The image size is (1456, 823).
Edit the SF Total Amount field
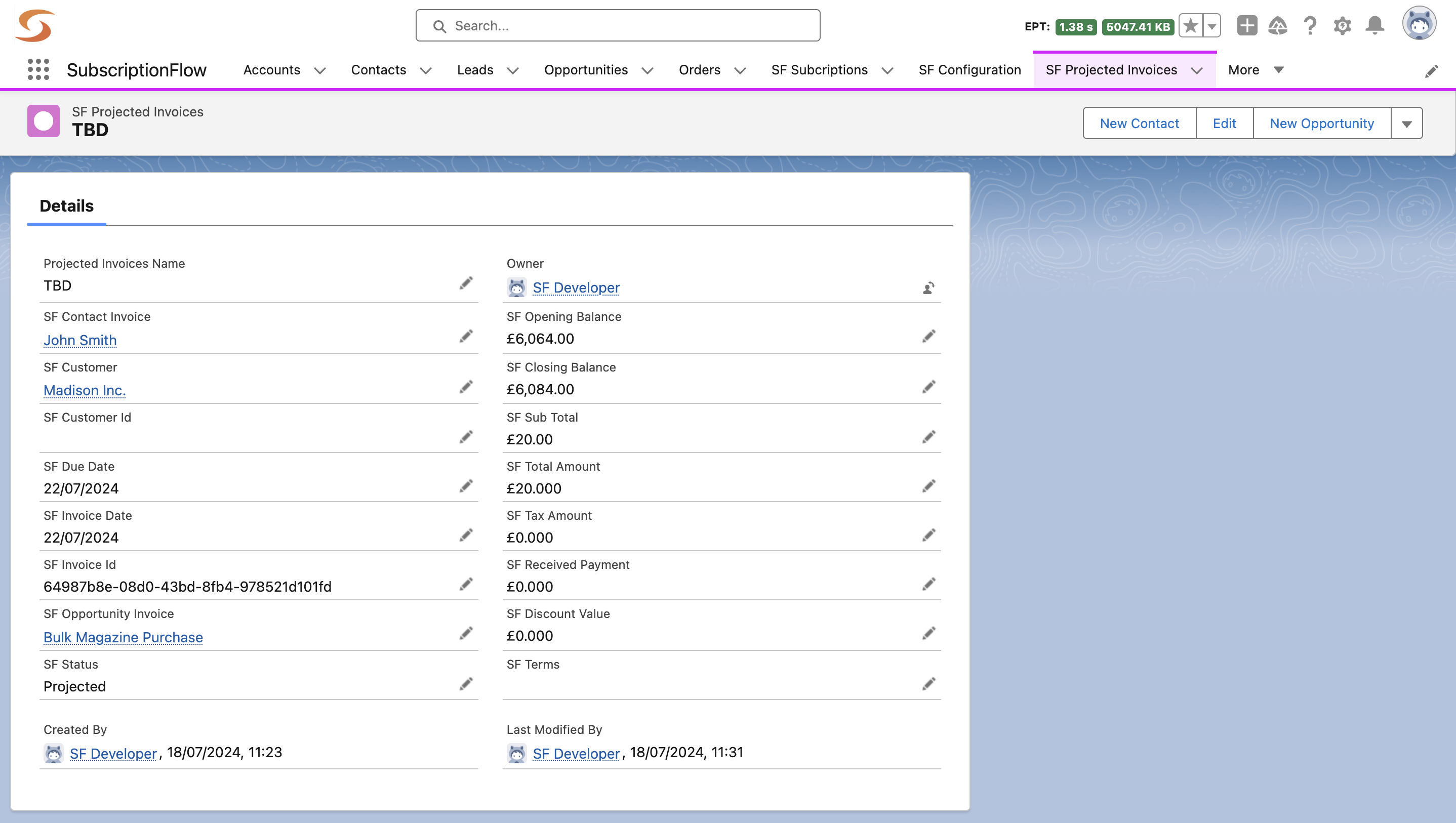click(x=928, y=486)
